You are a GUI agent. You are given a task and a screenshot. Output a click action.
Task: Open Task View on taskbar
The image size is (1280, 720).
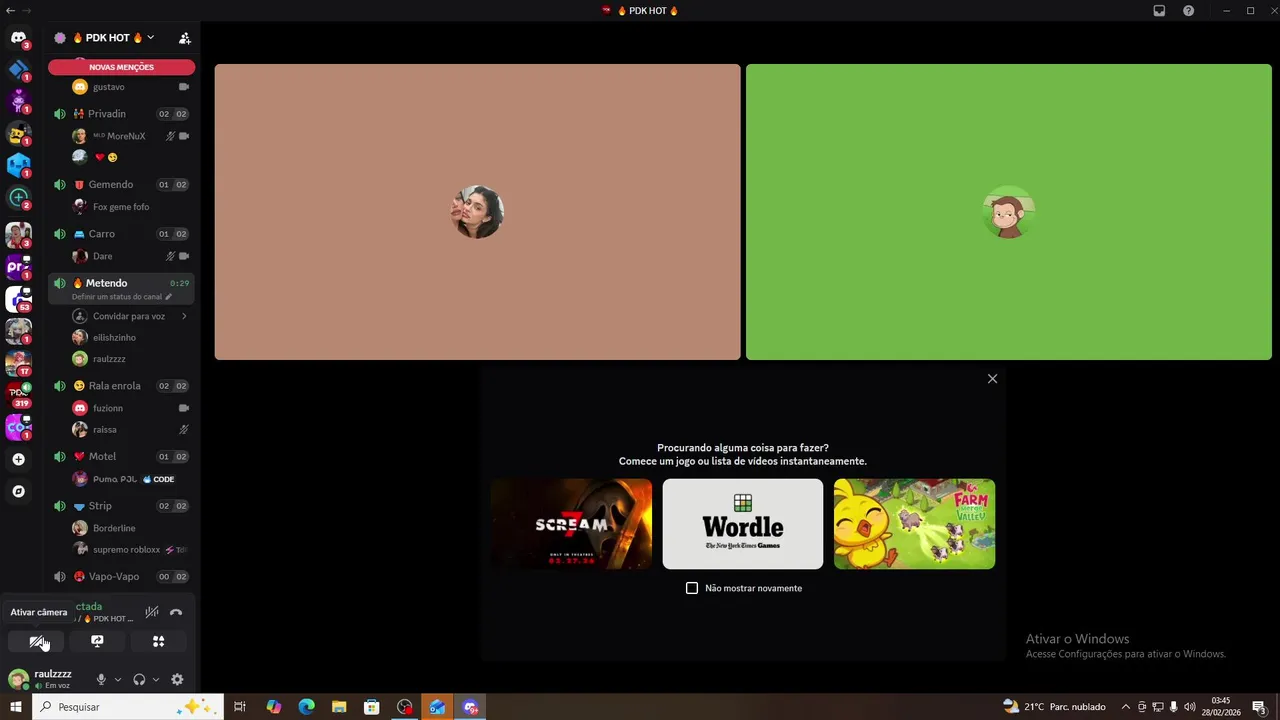pos(240,707)
